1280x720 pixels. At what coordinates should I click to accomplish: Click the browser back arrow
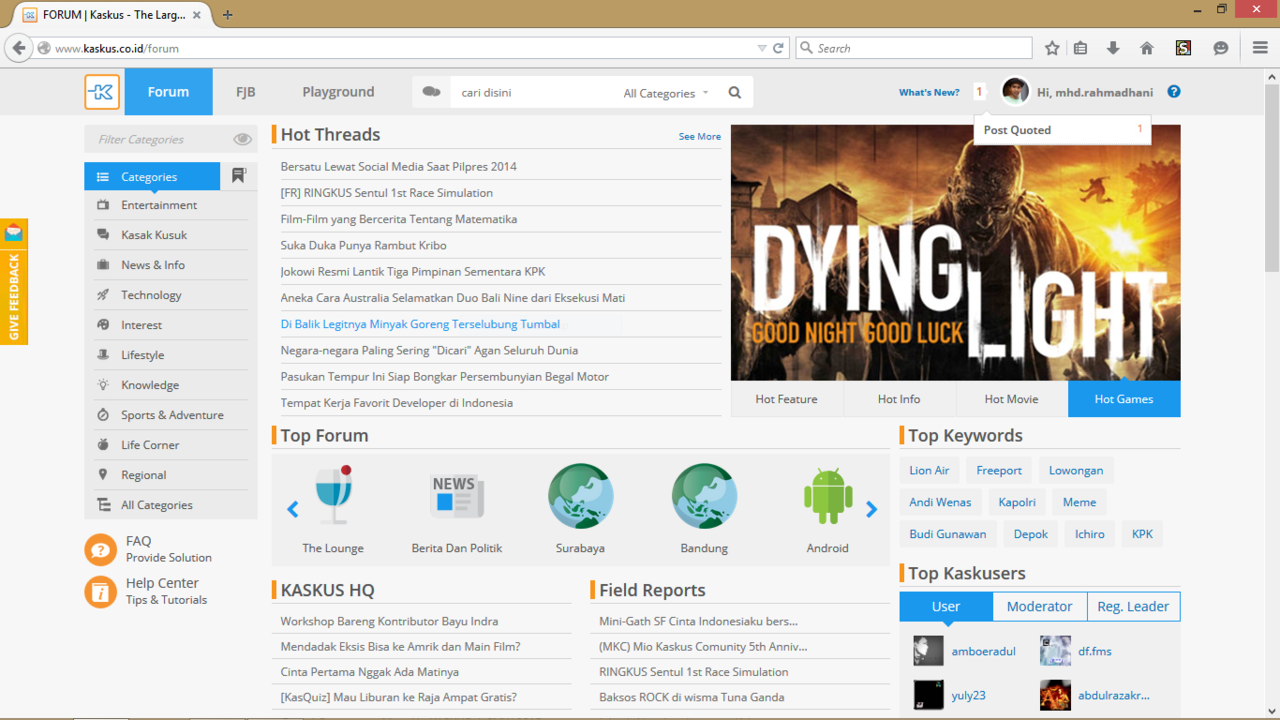[x=18, y=47]
